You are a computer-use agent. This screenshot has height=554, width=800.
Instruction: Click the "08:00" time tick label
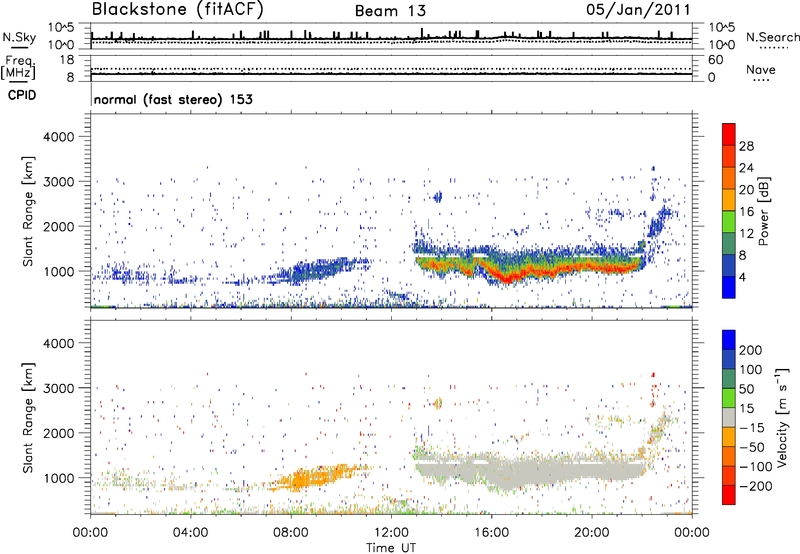point(291,533)
